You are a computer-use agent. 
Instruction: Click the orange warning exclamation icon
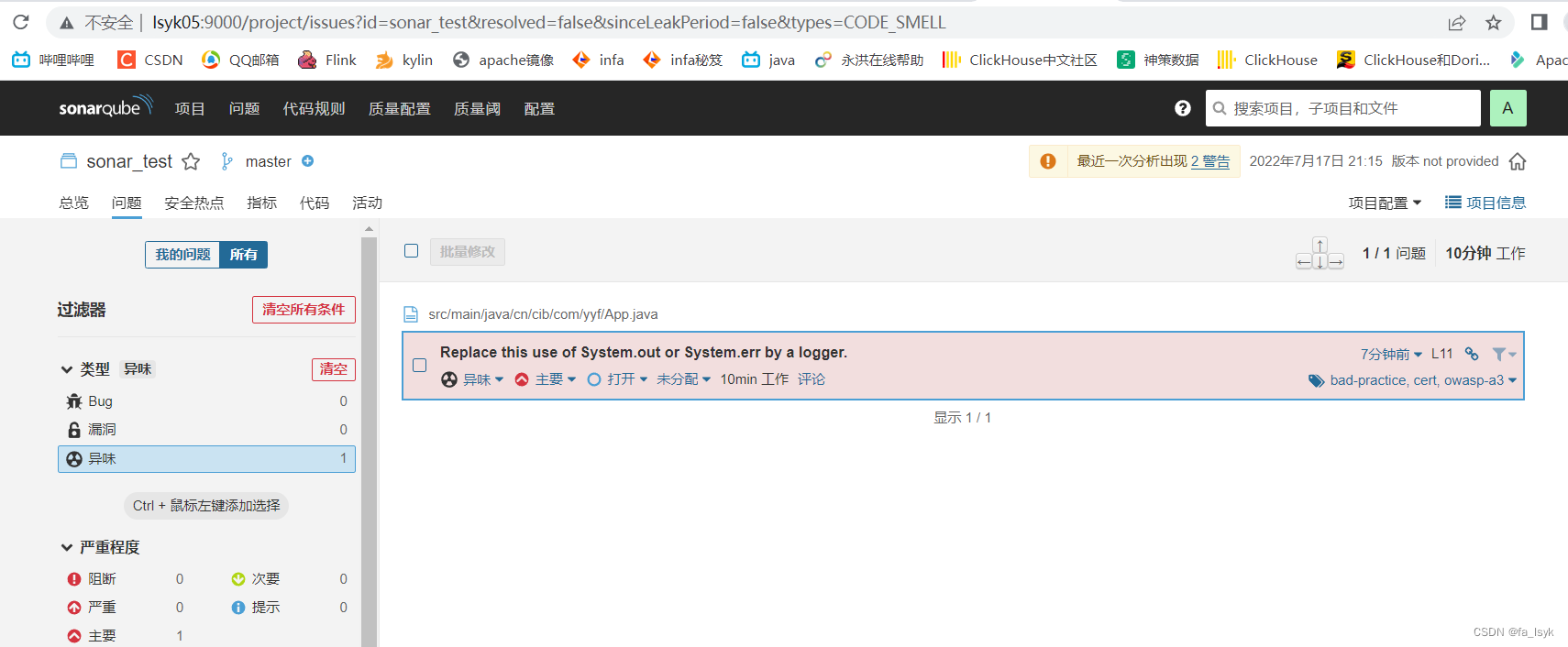(x=1048, y=161)
